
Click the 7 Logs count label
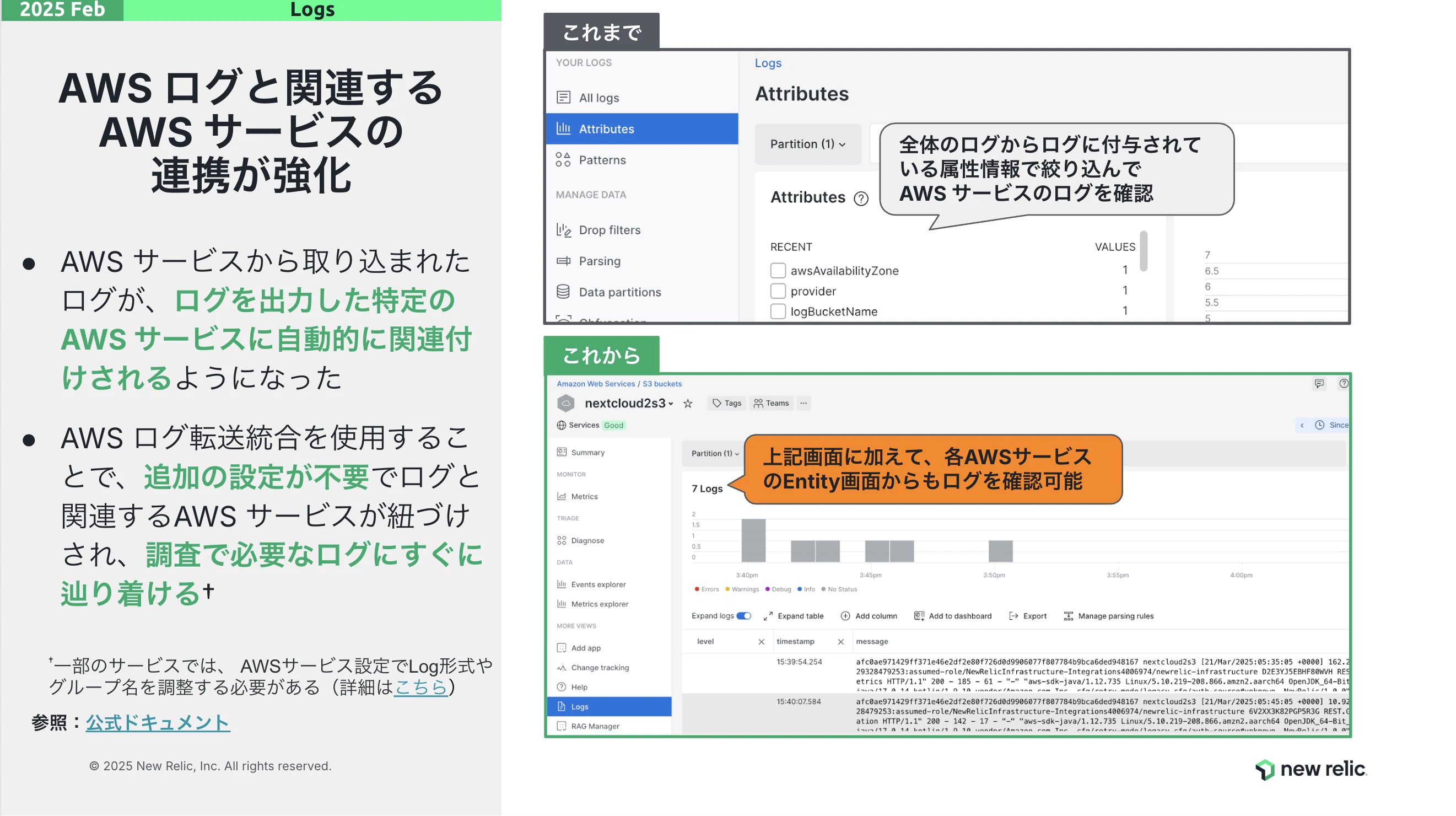tap(707, 489)
